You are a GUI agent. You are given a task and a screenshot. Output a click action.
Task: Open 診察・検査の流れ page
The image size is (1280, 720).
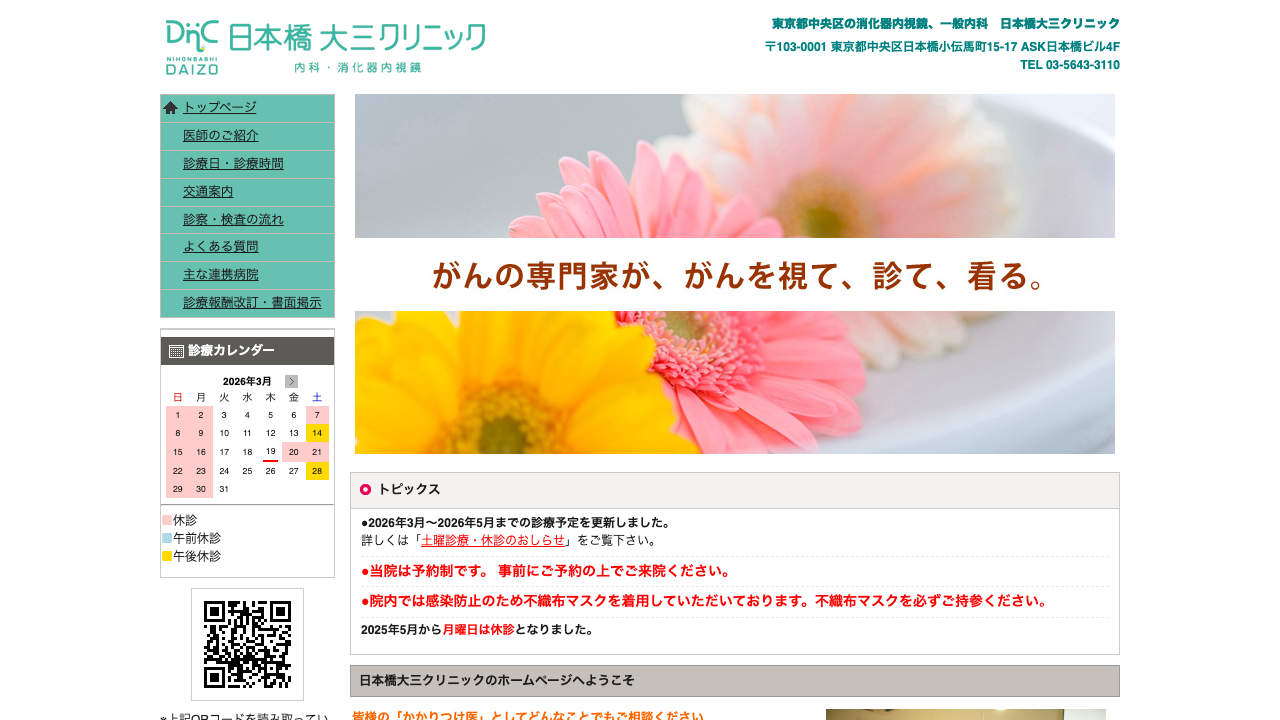pos(233,219)
